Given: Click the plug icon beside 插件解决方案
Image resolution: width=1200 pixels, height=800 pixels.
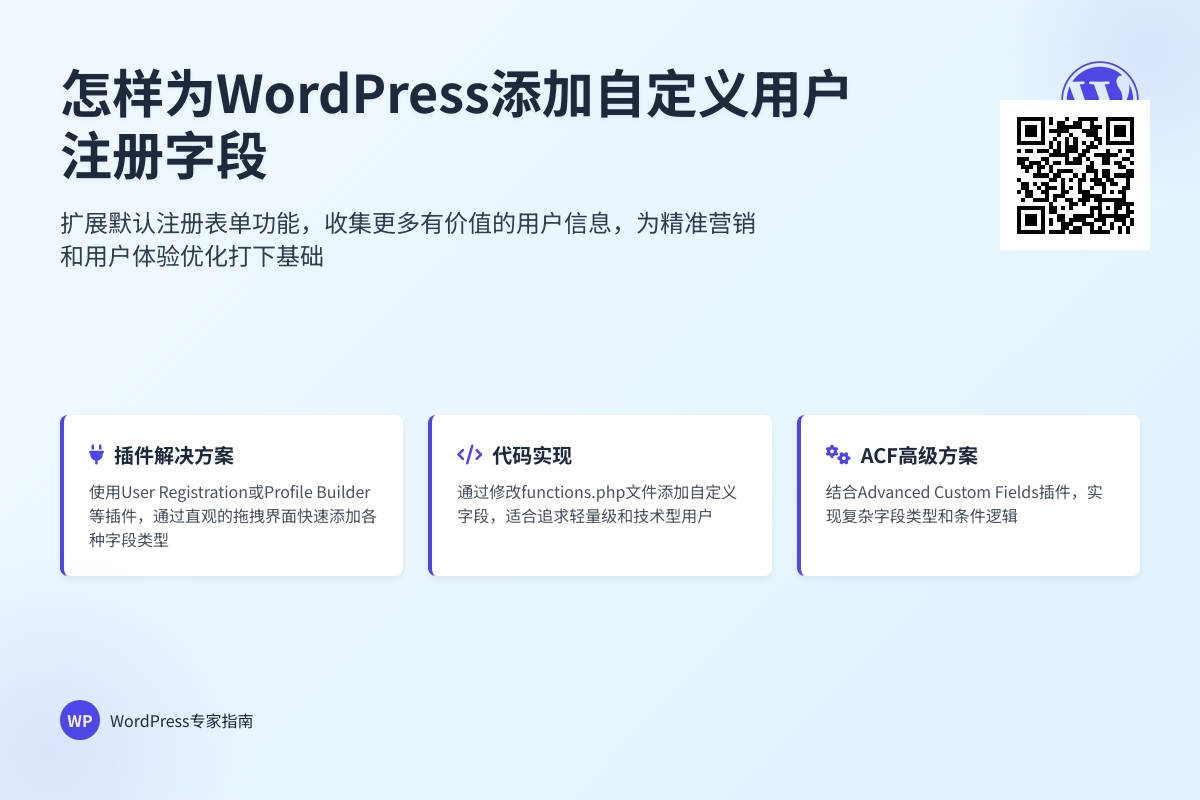Looking at the screenshot, I should click(97, 455).
